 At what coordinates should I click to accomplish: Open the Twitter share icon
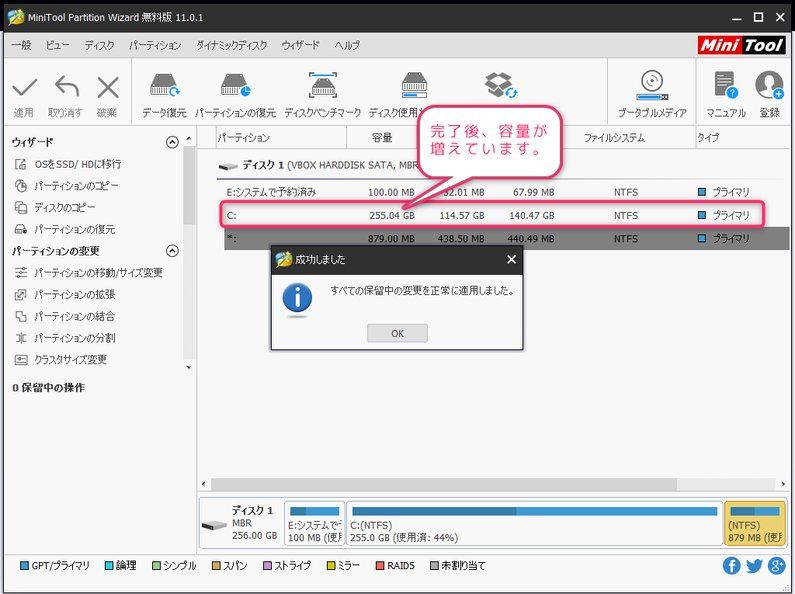click(754, 566)
